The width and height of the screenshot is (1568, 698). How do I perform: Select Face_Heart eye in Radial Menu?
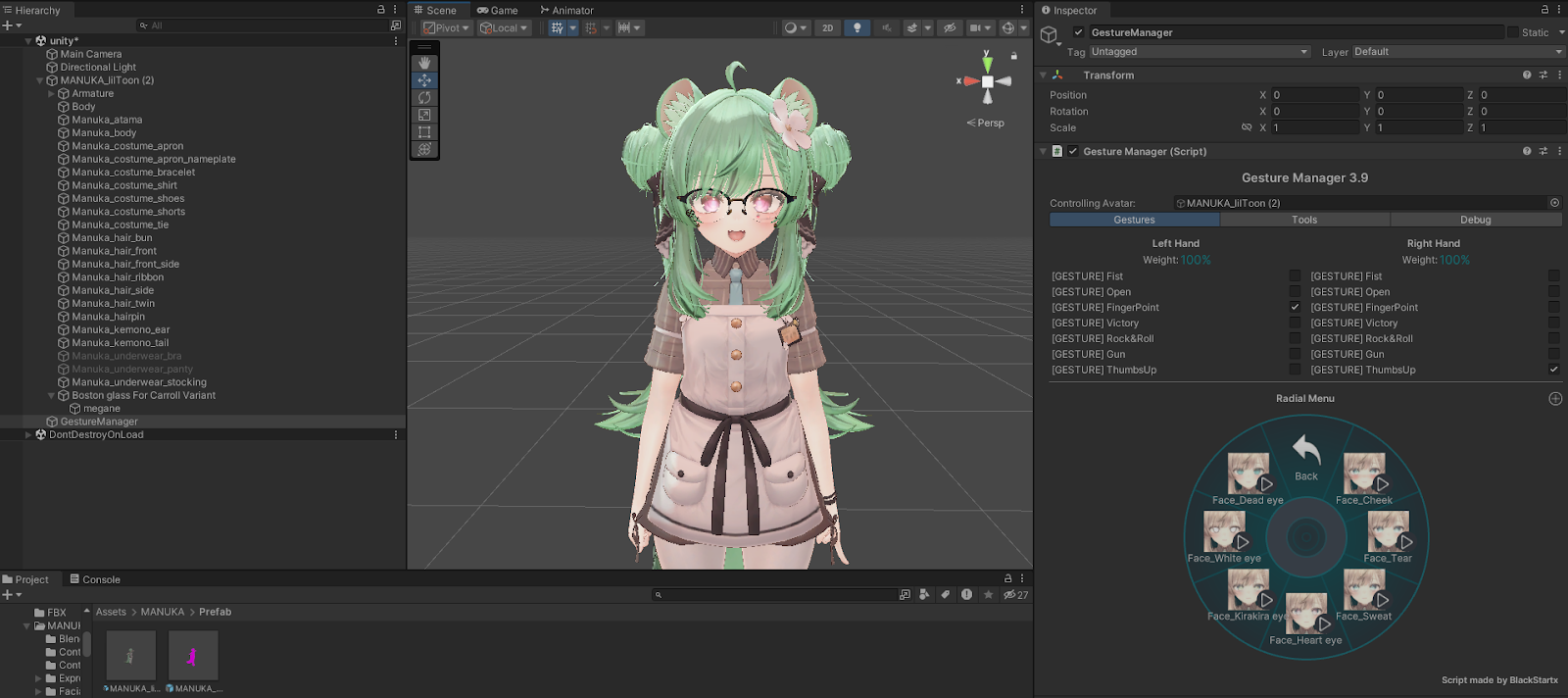point(1306,620)
